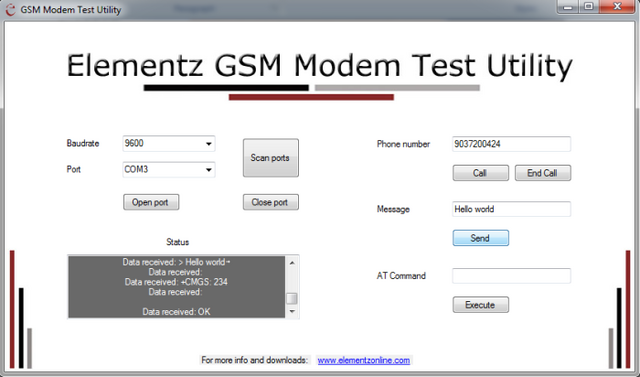Screen dimensions: 640x377
Task: Click the status log scroll down arrow
Action: tap(292, 311)
